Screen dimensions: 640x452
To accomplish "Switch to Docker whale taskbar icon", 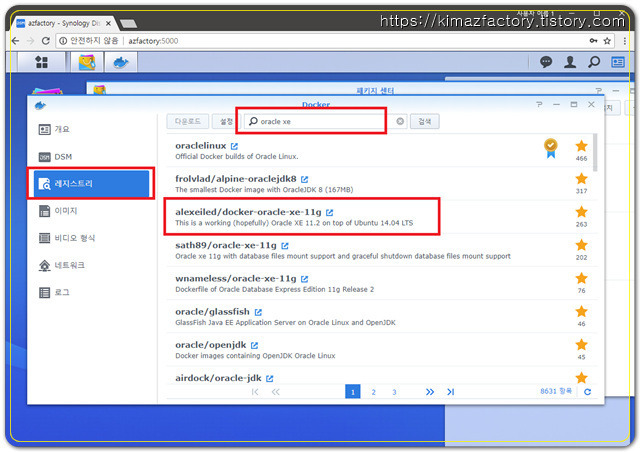I will [x=121, y=62].
